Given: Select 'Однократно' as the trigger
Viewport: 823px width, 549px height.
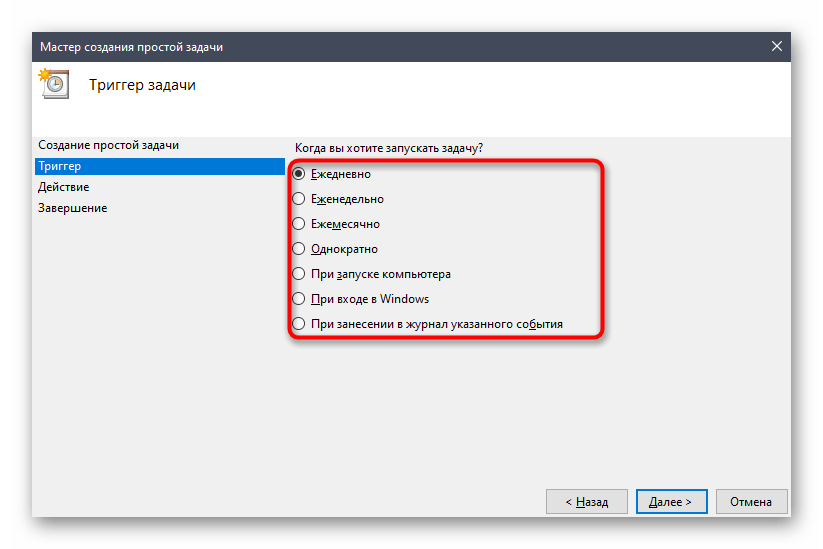Looking at the screenshot, I should (x=299, y=249).
